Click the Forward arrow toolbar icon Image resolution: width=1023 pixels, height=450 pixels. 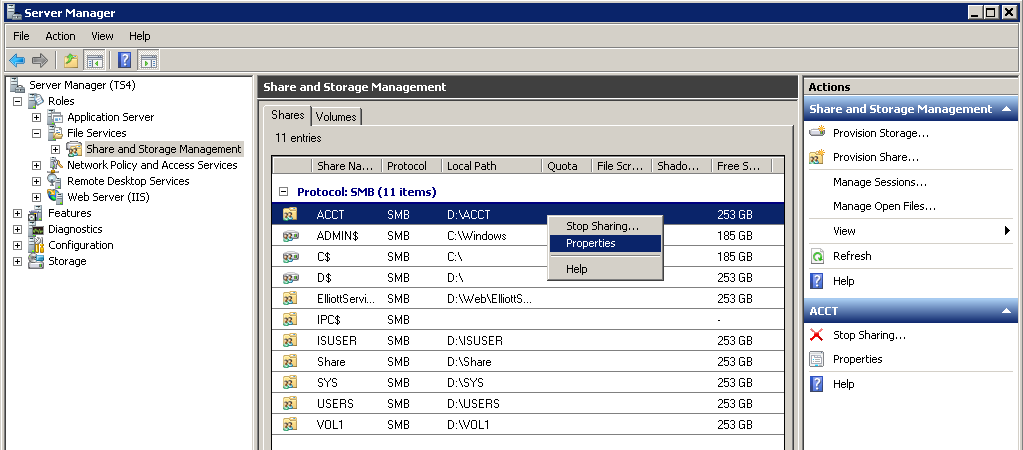tap(40, 61)
